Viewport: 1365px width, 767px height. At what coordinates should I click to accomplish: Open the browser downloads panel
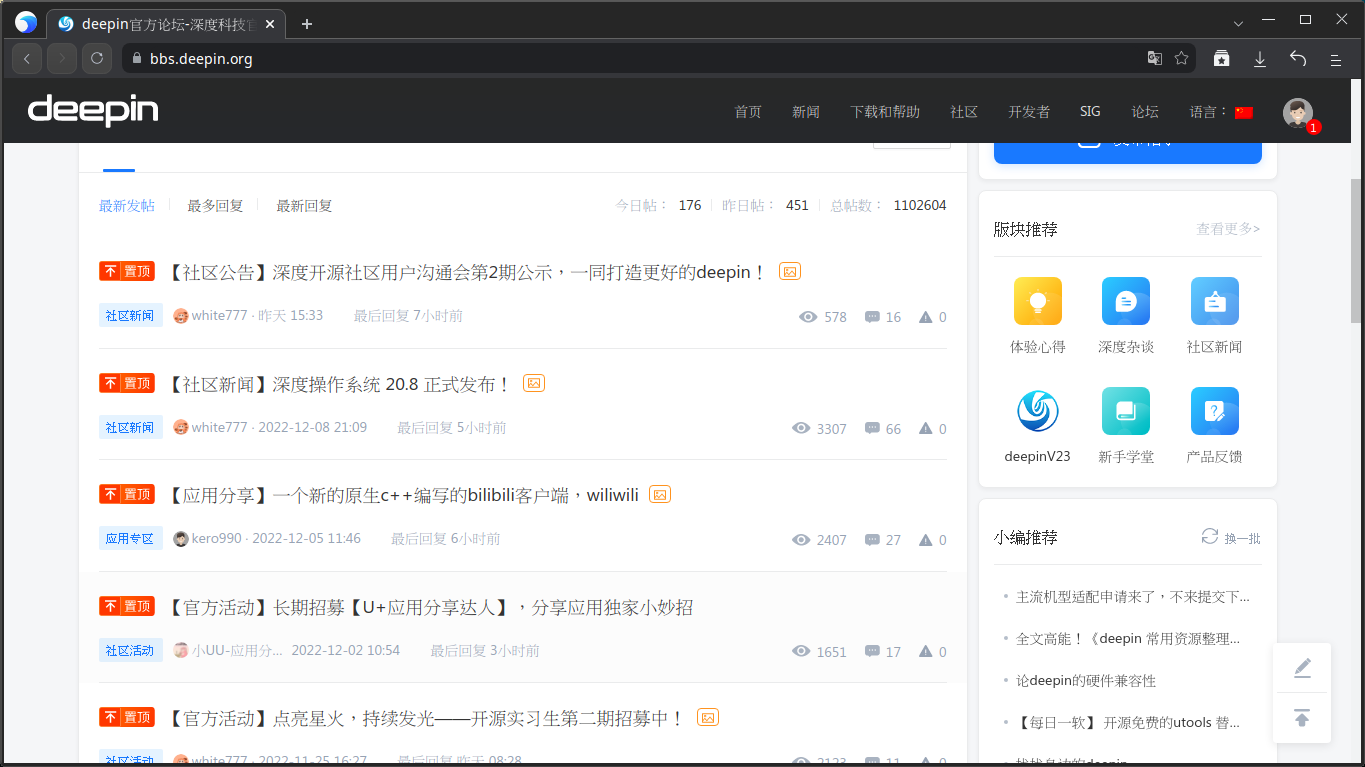[x=1260, y=58]
